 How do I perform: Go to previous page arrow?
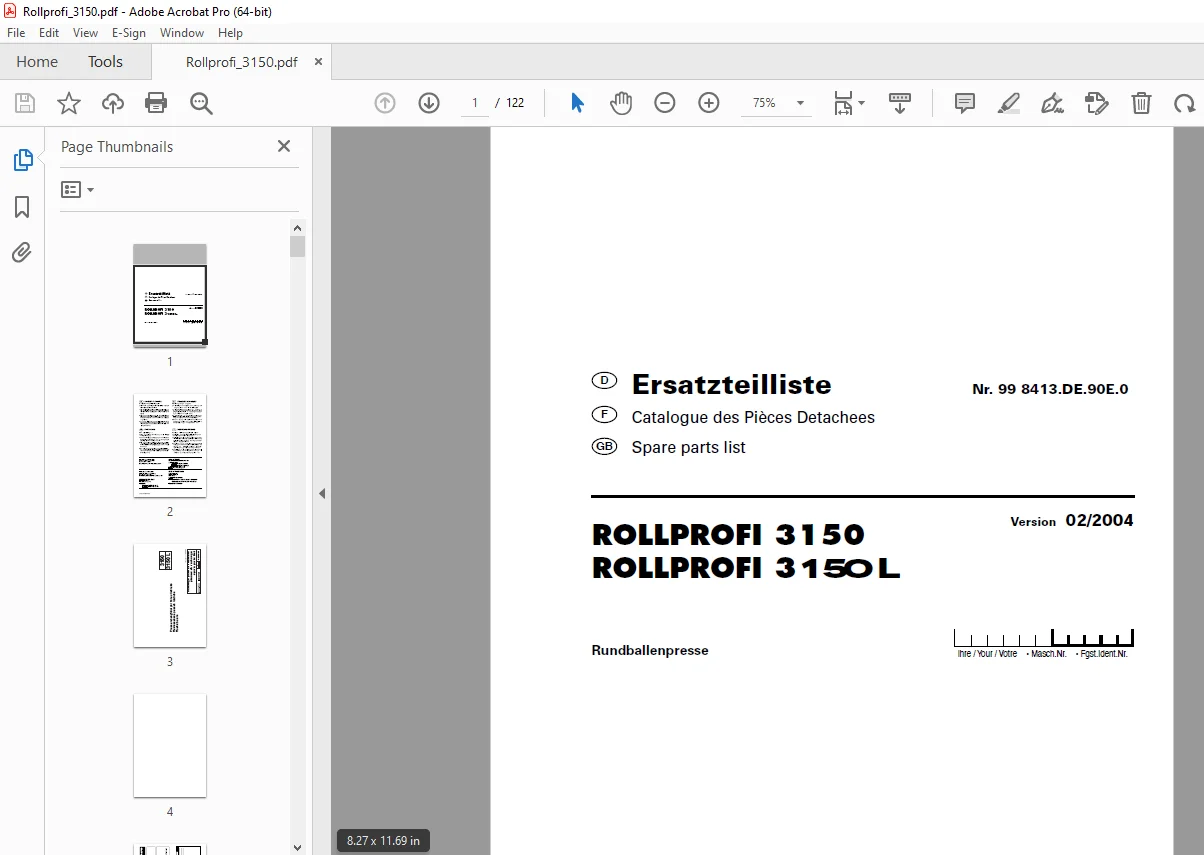[x=385, y=103]
